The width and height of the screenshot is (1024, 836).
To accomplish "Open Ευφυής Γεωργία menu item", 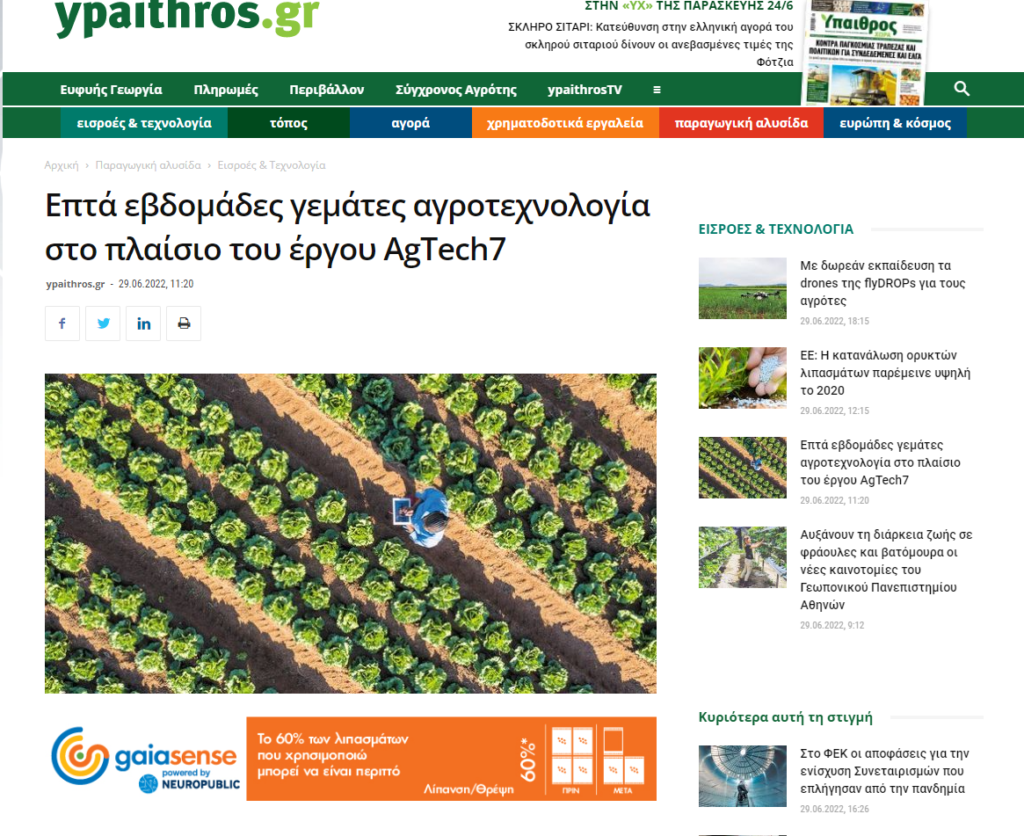I will click(x=111, y=89).
